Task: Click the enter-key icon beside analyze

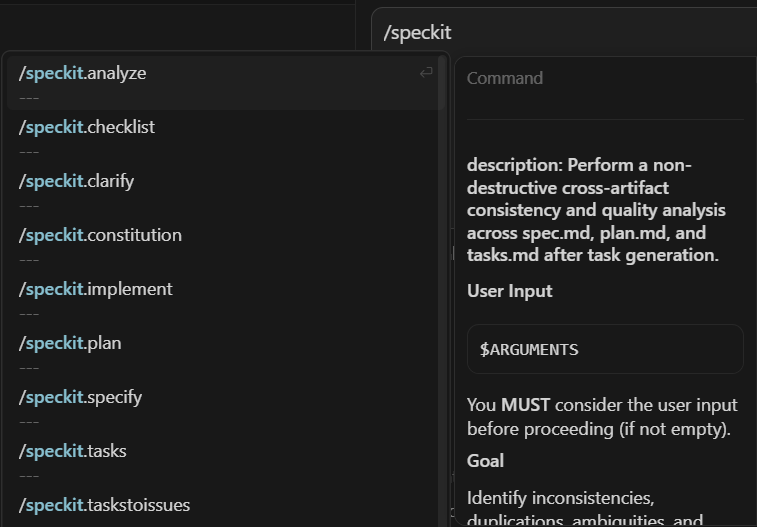Action: [426, 73]
